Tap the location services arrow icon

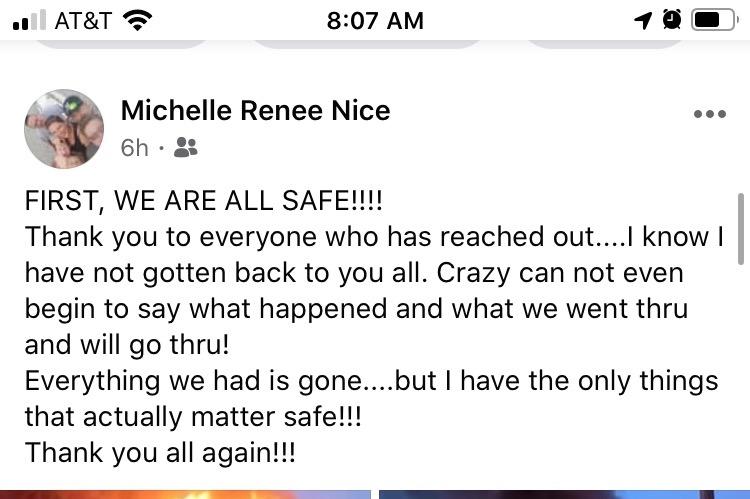pos(643,20)
